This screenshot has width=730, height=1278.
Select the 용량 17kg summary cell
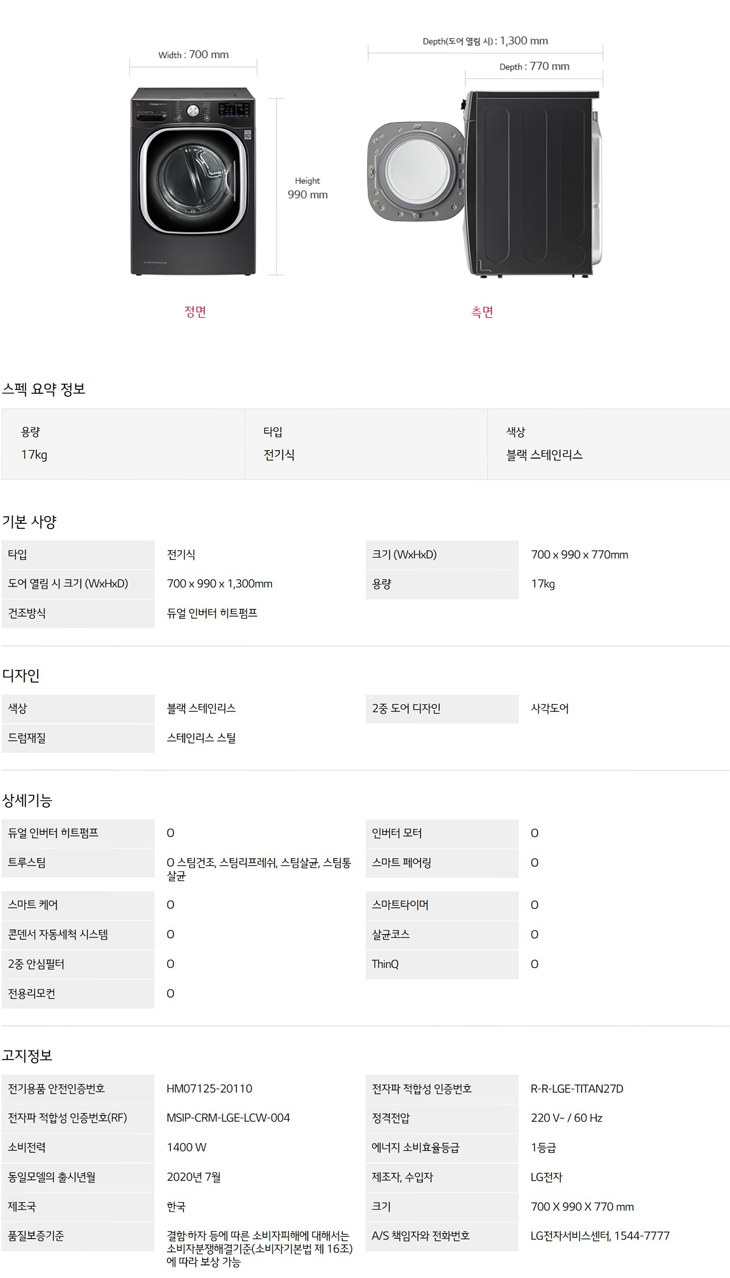[122, 443]
